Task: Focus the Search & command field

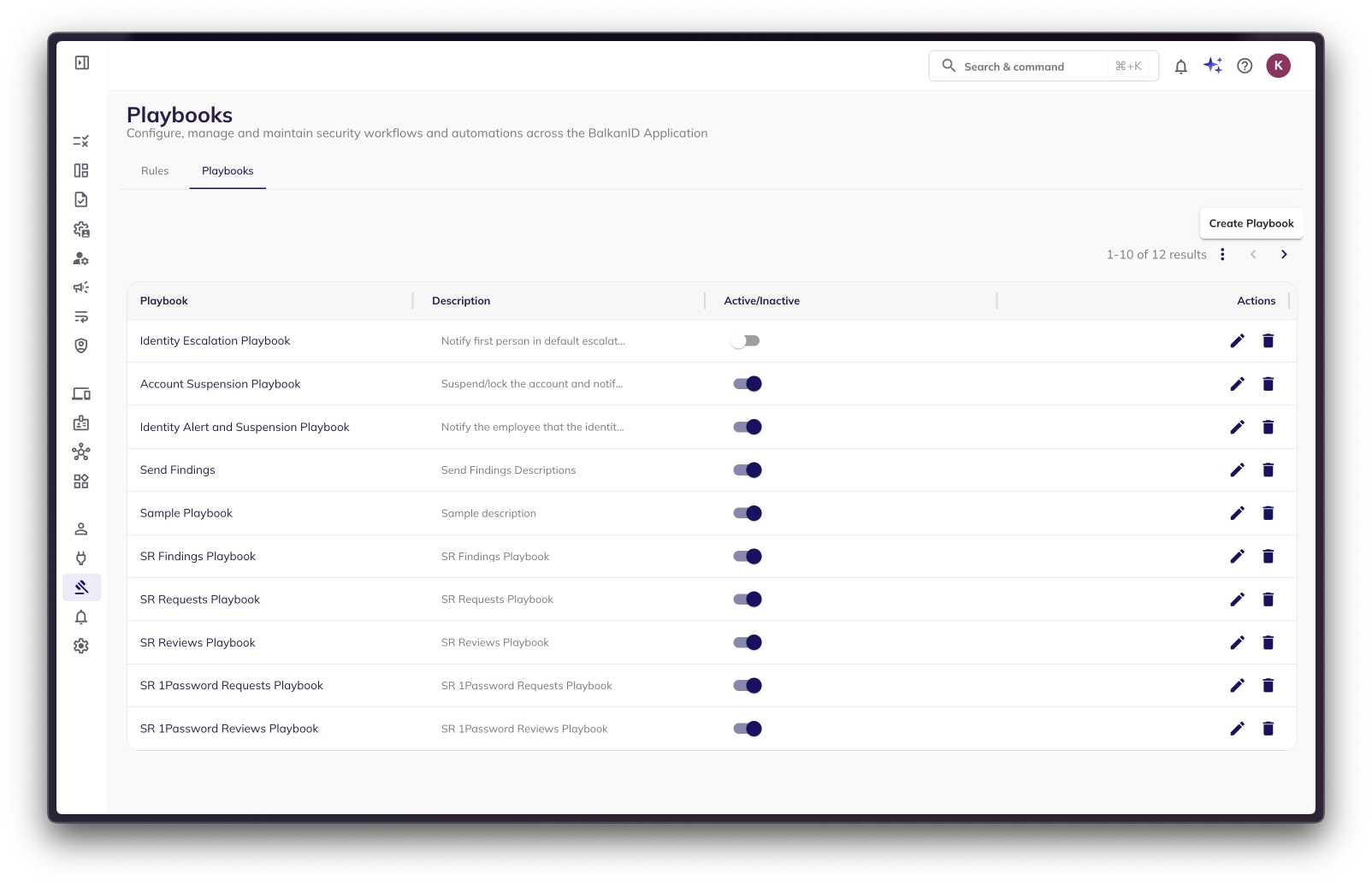Action: point(1035,67)
